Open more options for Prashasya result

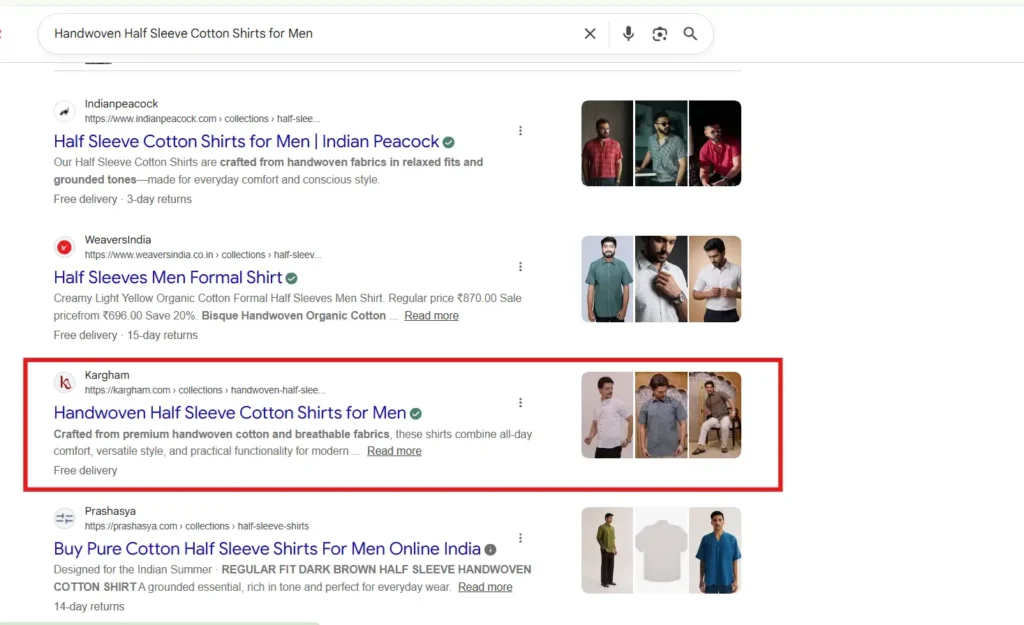[x=520, y=538]
